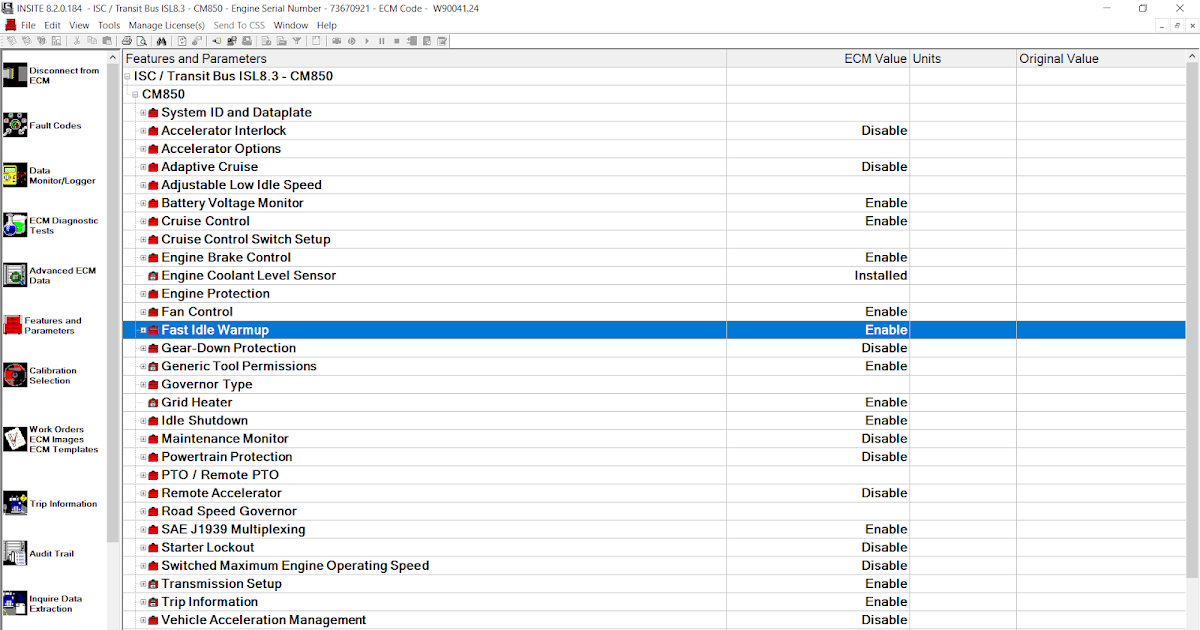Image resolution: width=1200 pixels, height=630 pixels.
Task: Open the Window menu
Action: point(291,25)
